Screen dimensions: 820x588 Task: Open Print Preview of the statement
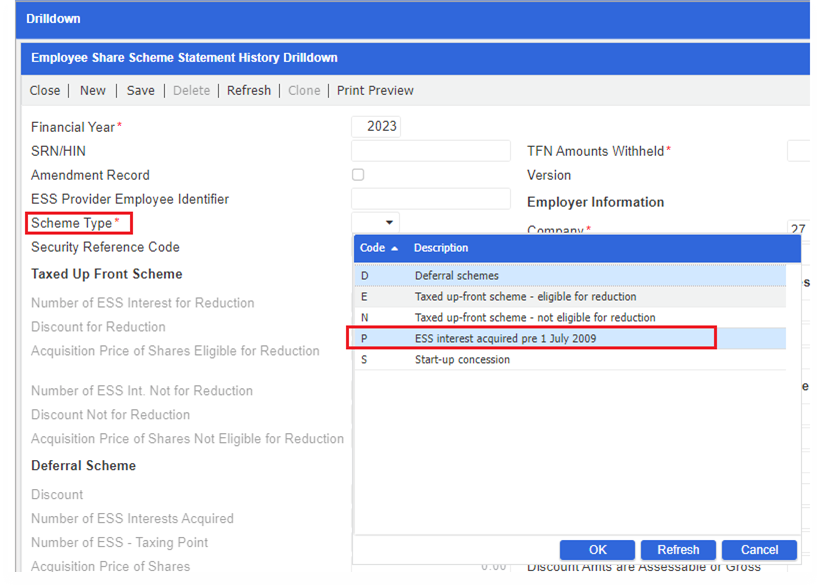click(374, 90)
